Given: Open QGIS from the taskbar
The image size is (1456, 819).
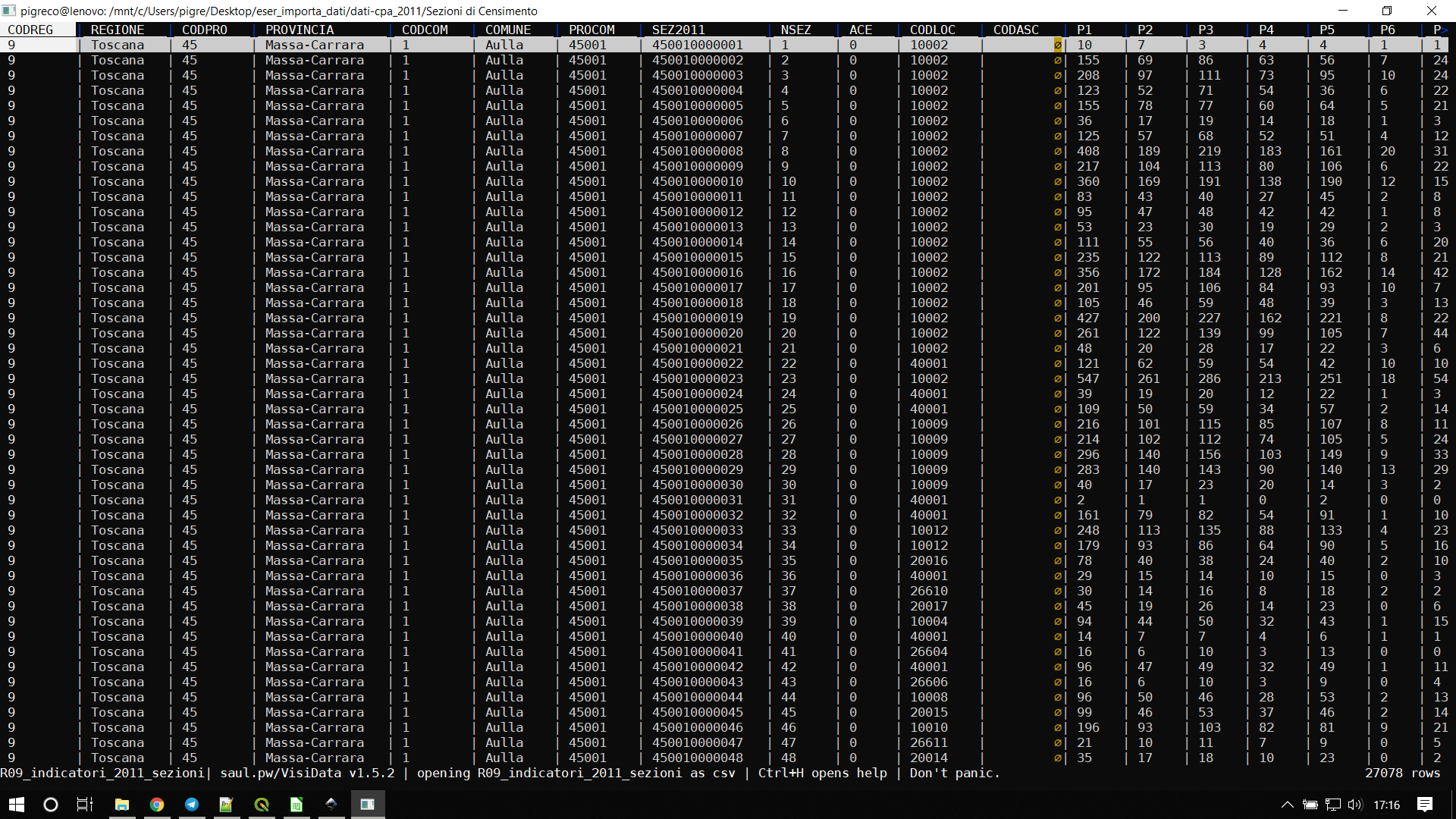Looking at the screenshot, I should tap(262, 805).
